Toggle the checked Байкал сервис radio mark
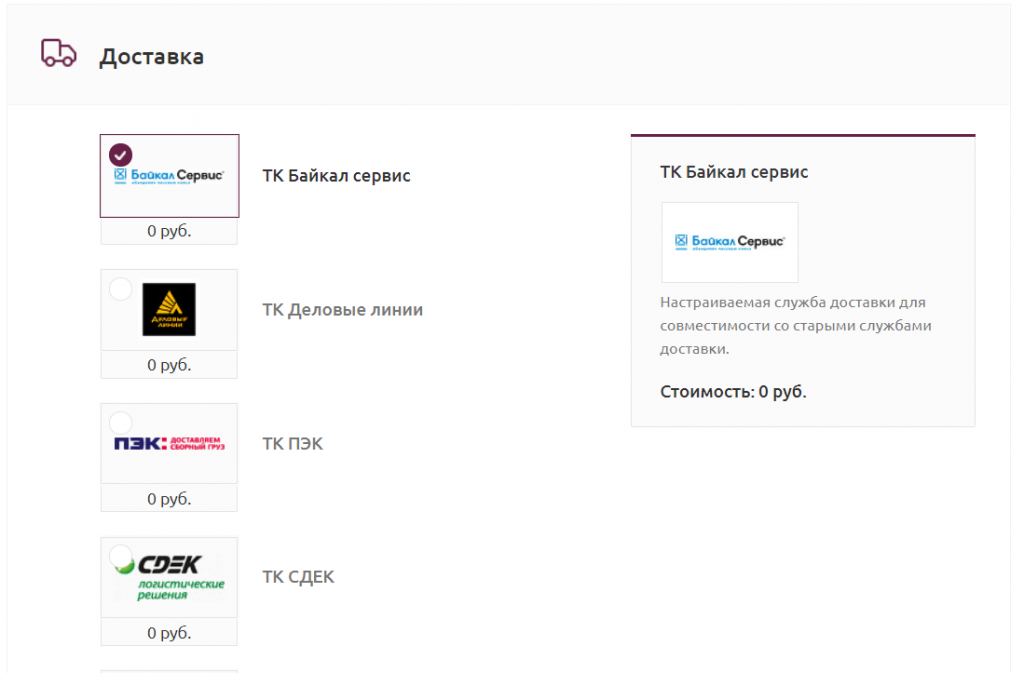 120,155
